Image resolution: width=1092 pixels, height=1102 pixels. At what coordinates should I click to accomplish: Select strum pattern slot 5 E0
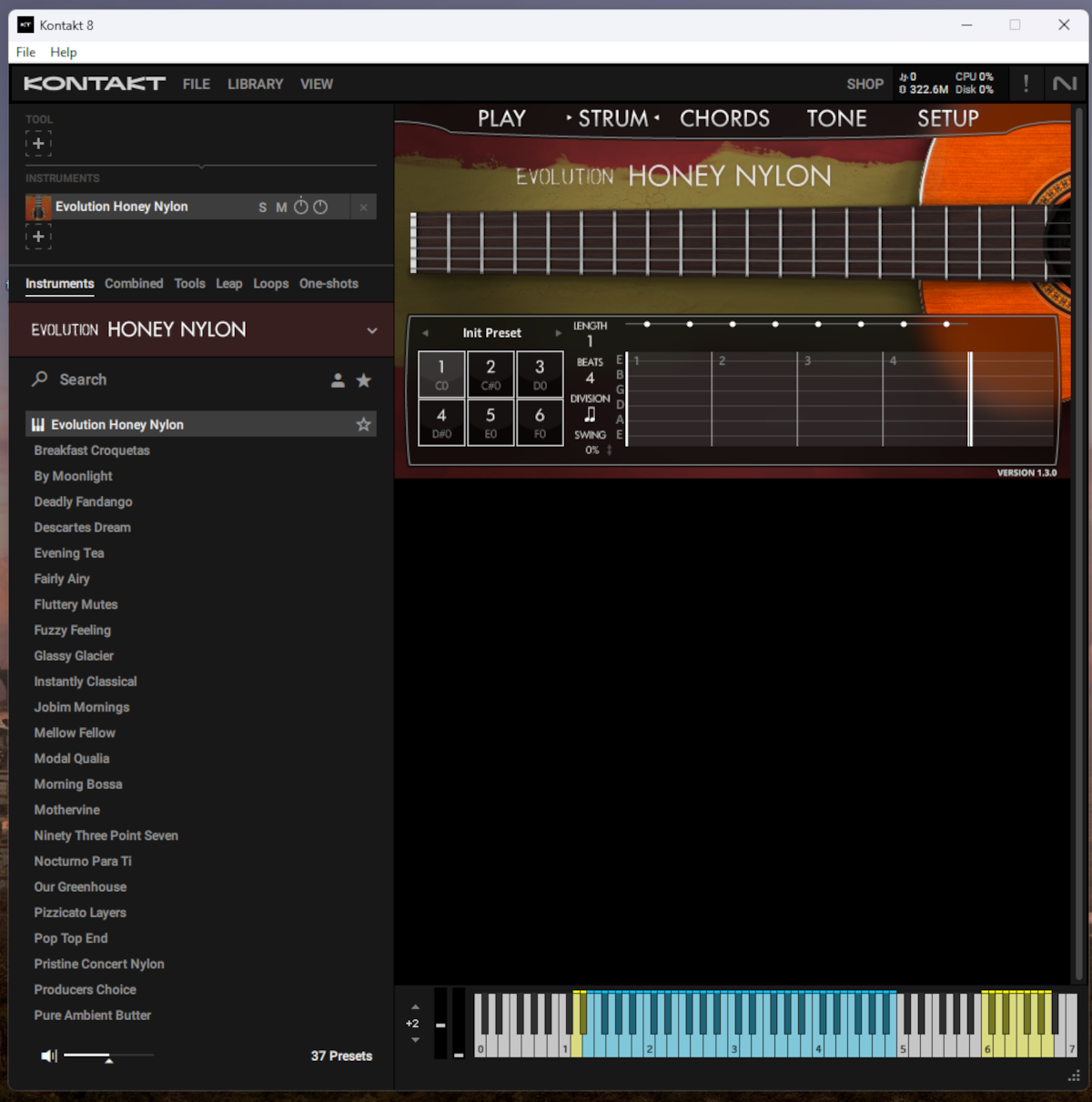[x=490, y=422]
